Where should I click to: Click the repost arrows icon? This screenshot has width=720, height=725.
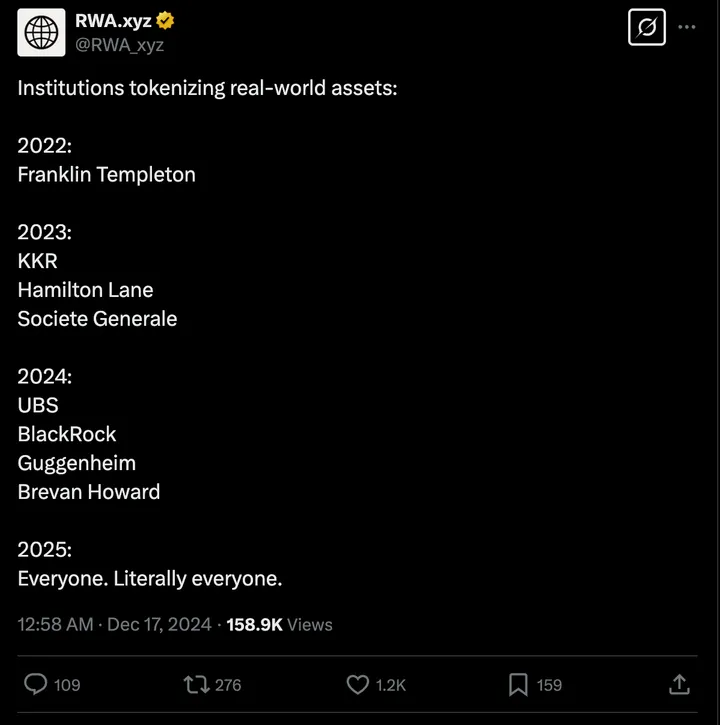click(x=196, y=684)
